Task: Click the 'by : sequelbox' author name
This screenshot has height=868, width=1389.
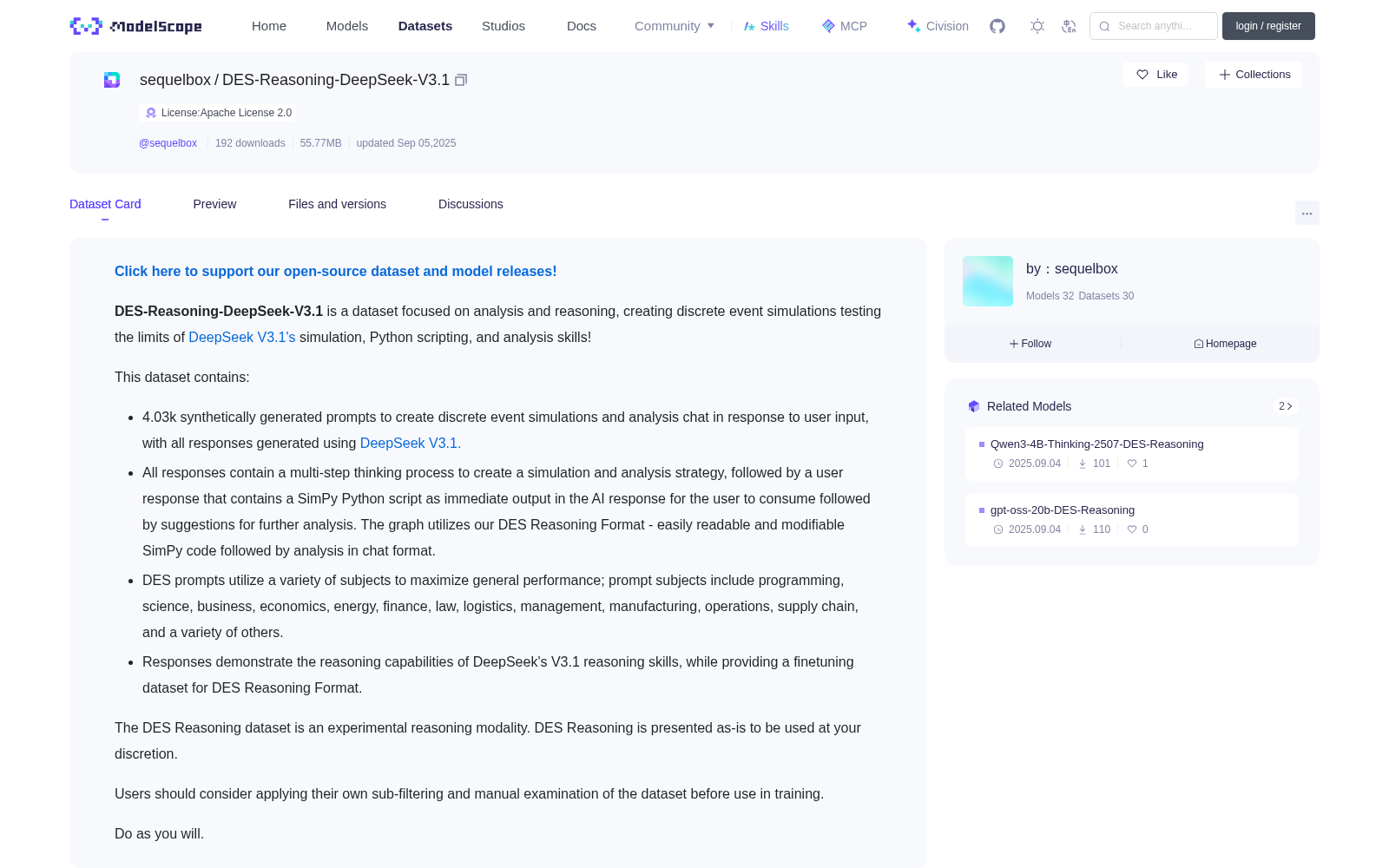Action: coord(1072,269)
